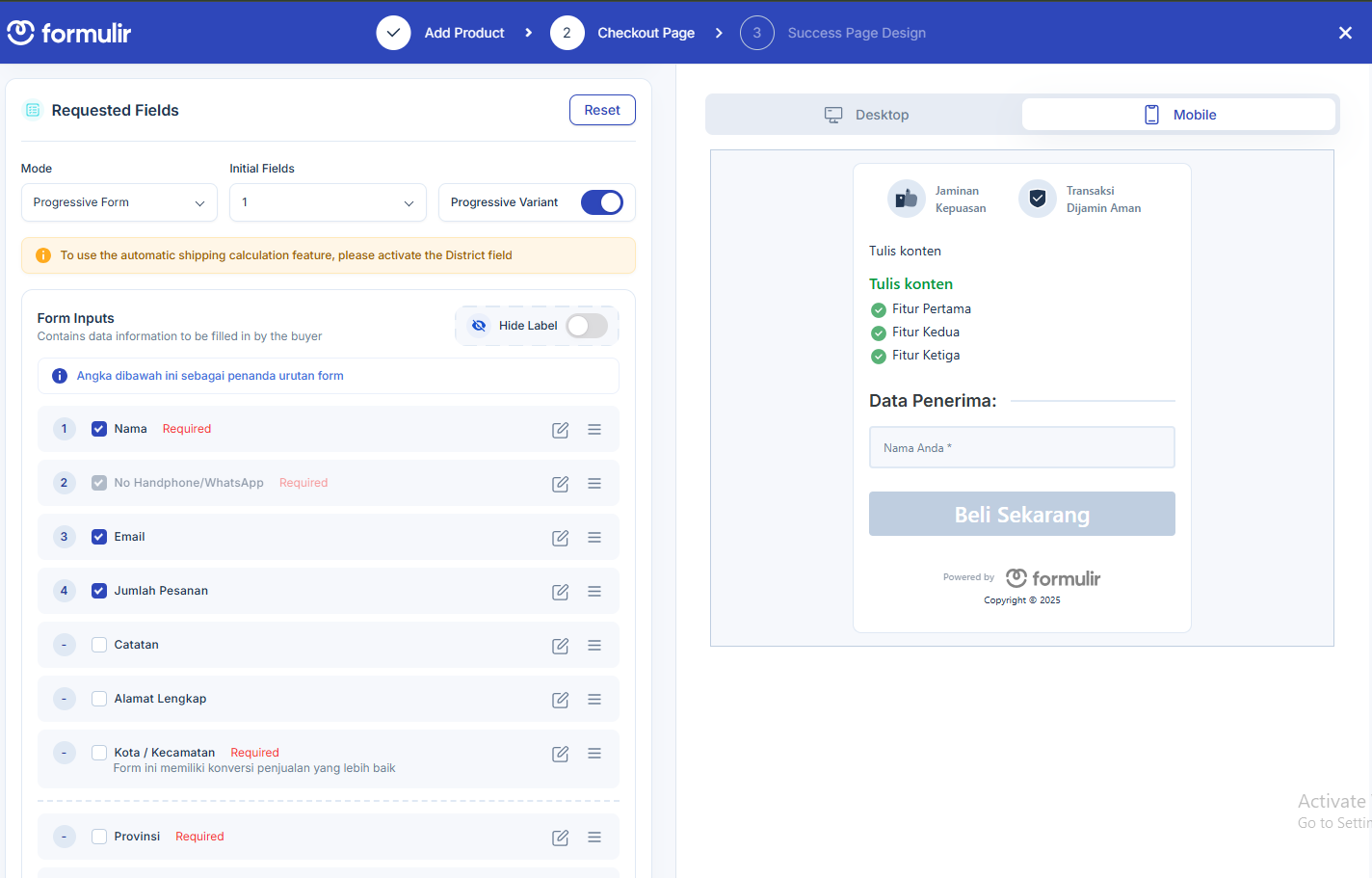Click the order number 4 badge for Jumlah Pesanan

click(65, 591)
